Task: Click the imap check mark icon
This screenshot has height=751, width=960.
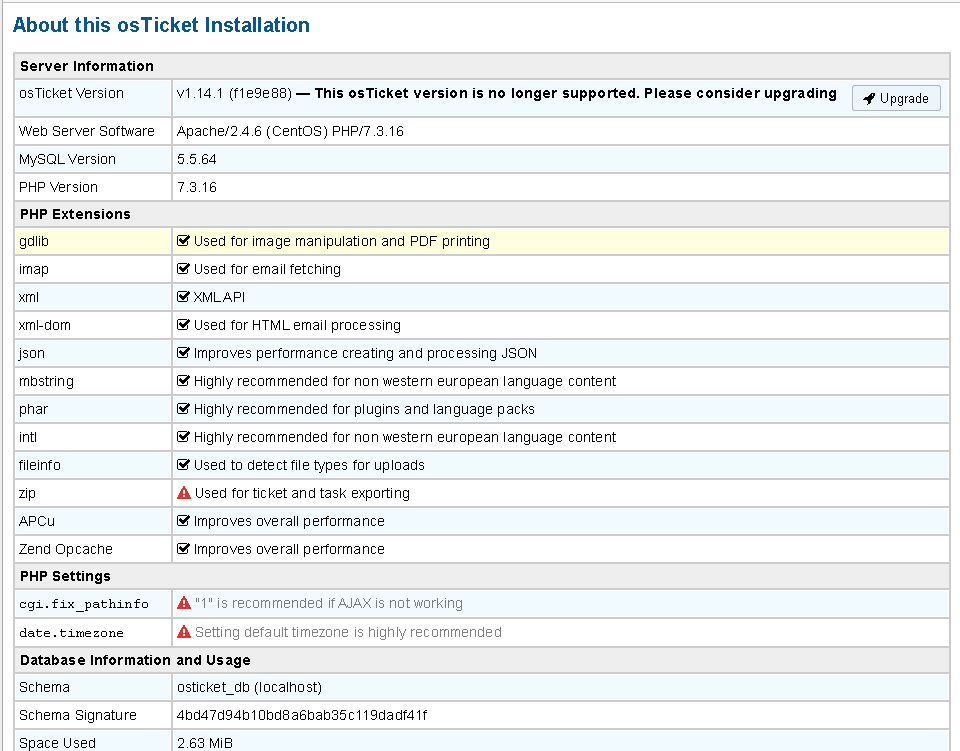Action: coord(184,269)
